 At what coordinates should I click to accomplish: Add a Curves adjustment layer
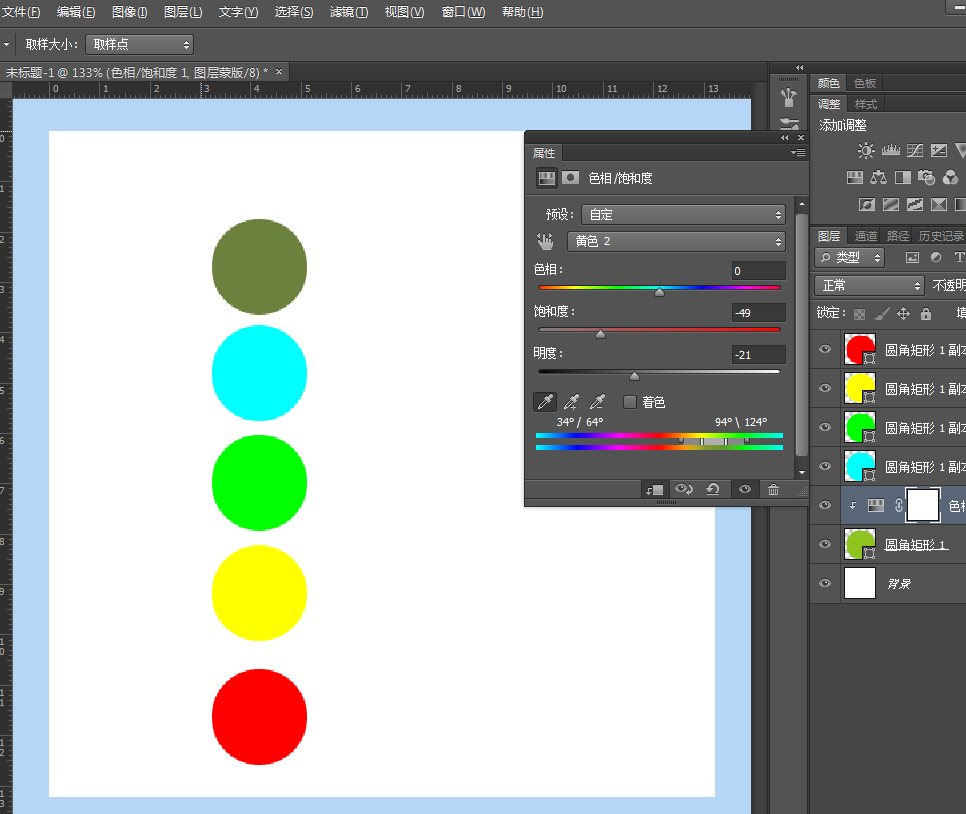point(915,151)
